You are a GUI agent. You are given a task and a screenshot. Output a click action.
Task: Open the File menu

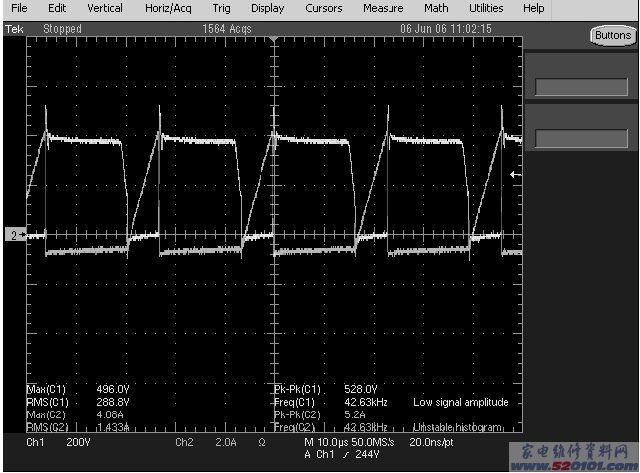point(19,8)
